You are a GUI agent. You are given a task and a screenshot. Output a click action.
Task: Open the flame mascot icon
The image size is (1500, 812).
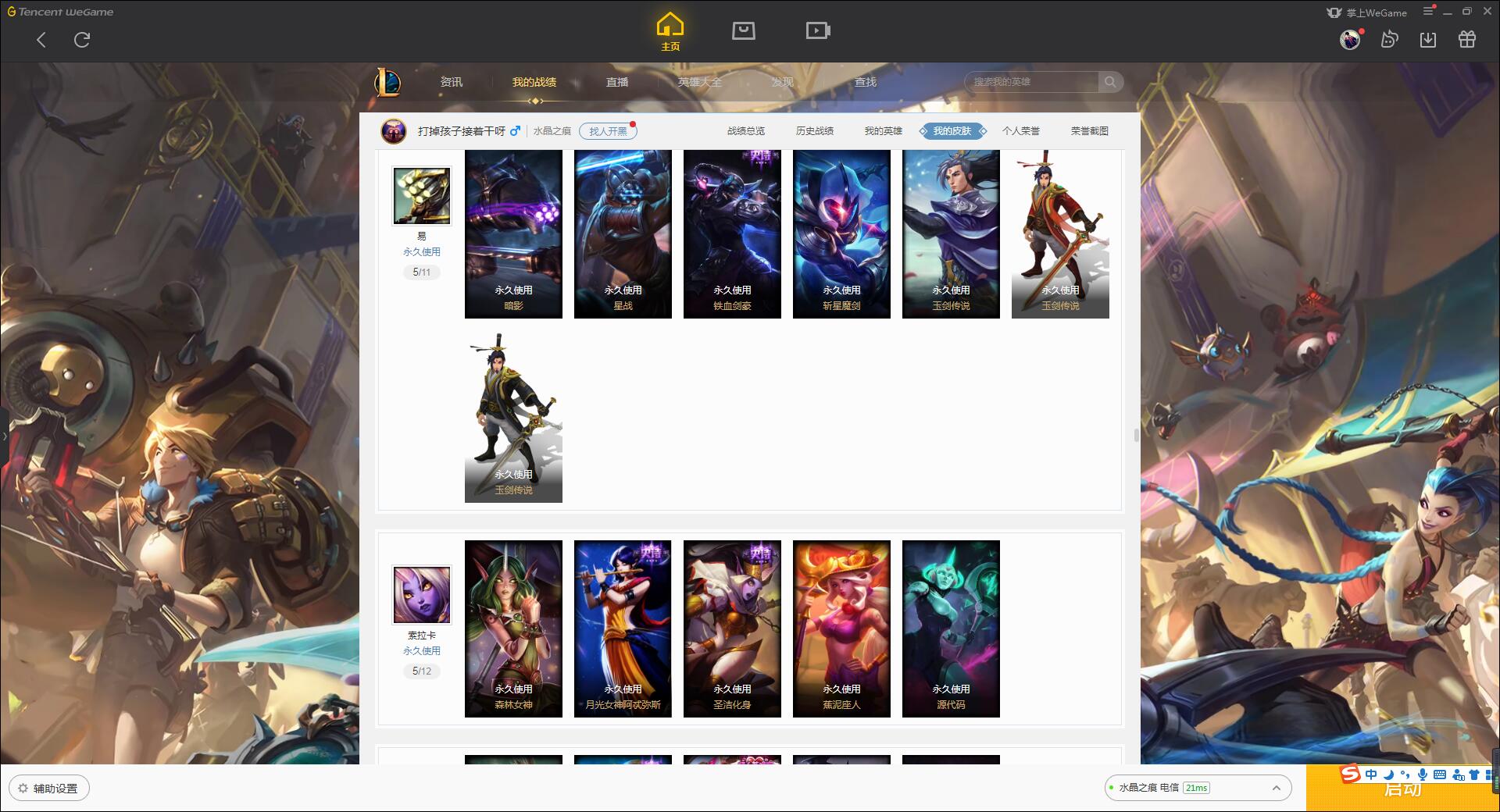click(x=1389, y=39)
